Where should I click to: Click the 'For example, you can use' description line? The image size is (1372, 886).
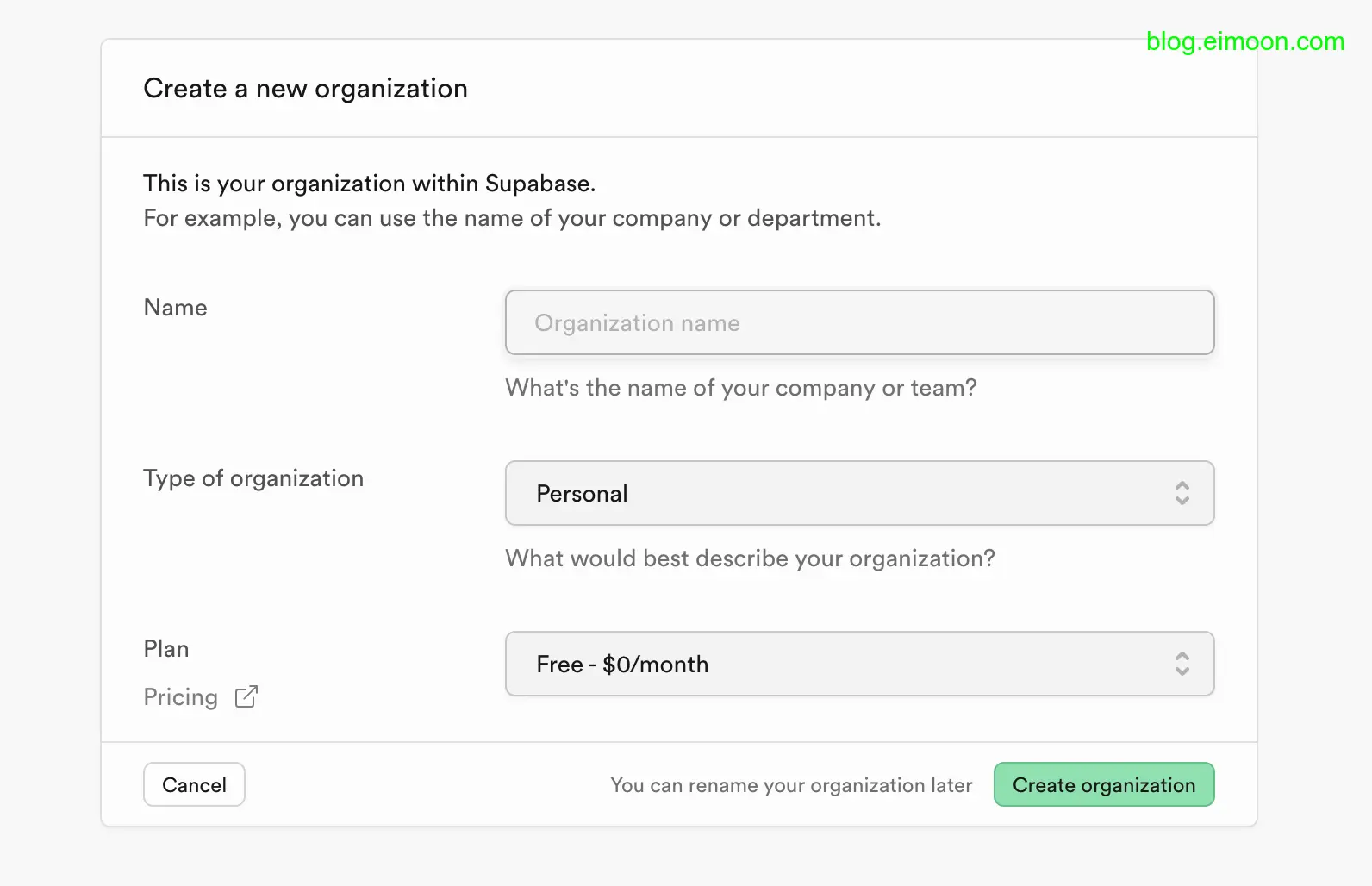click(512, 218)
